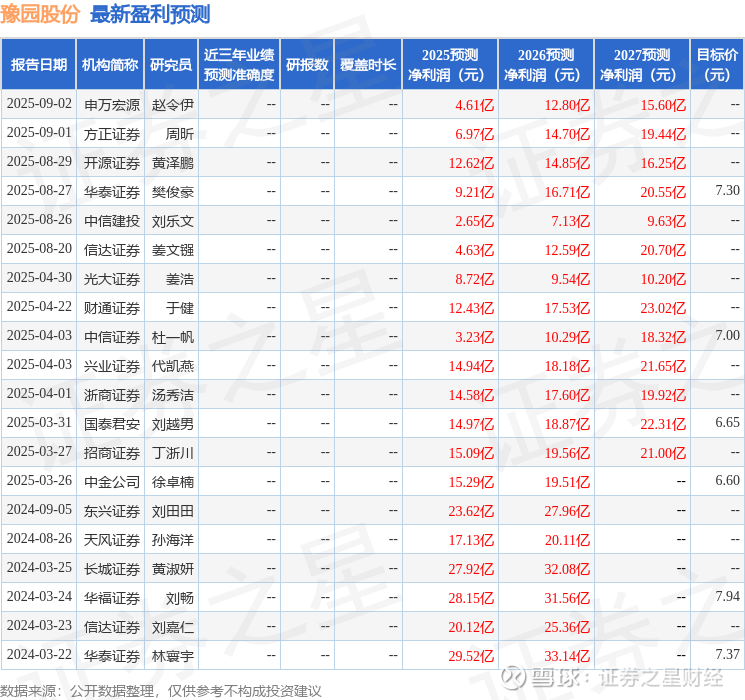Click the 2.65亿 profit value
Viewport: 745px width, 700px height.
point(474,221)
